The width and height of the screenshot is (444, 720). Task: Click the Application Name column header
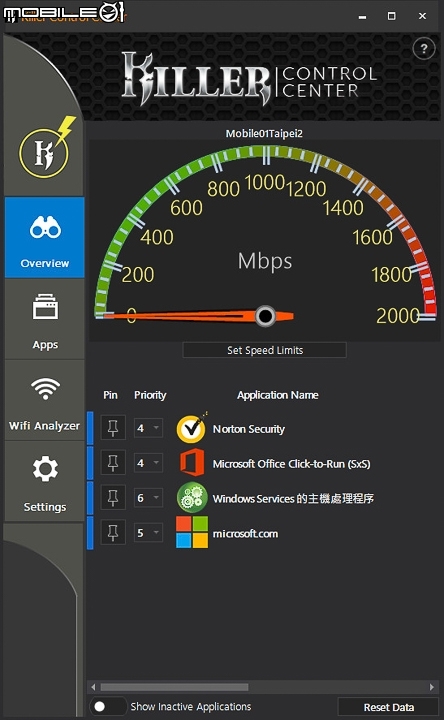click(x=278, y=395)
